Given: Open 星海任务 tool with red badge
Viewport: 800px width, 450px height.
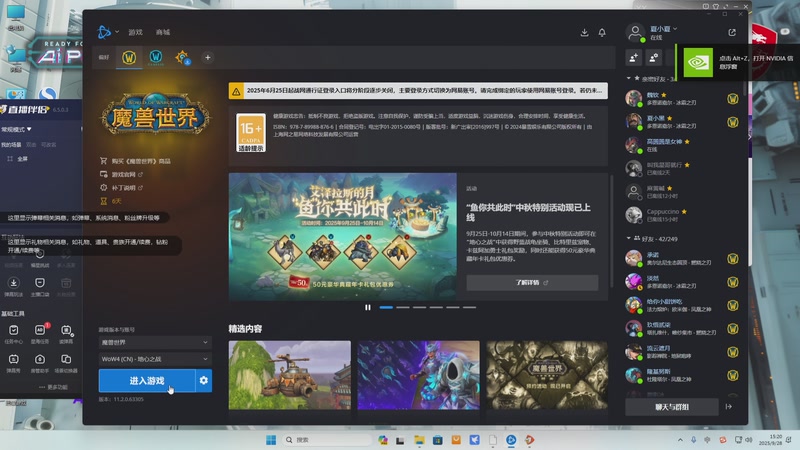Looking at the screenshot, I should tap(40, 334).
